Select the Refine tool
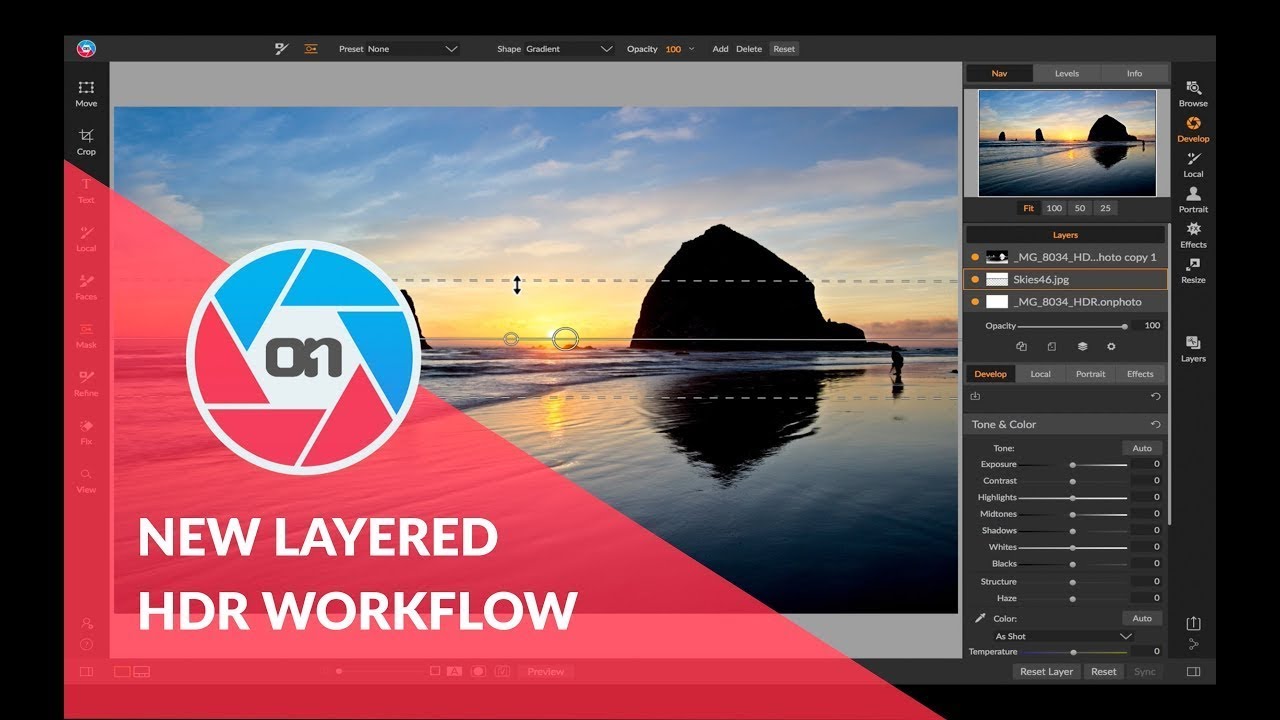This screenshot has width=1280, height=720. click(86, 384)
